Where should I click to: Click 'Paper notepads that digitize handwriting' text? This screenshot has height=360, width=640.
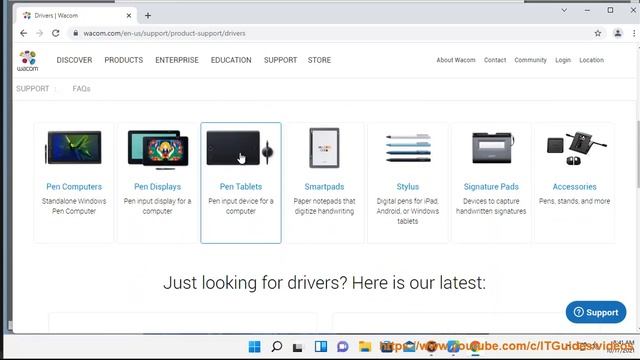point(324,206)
